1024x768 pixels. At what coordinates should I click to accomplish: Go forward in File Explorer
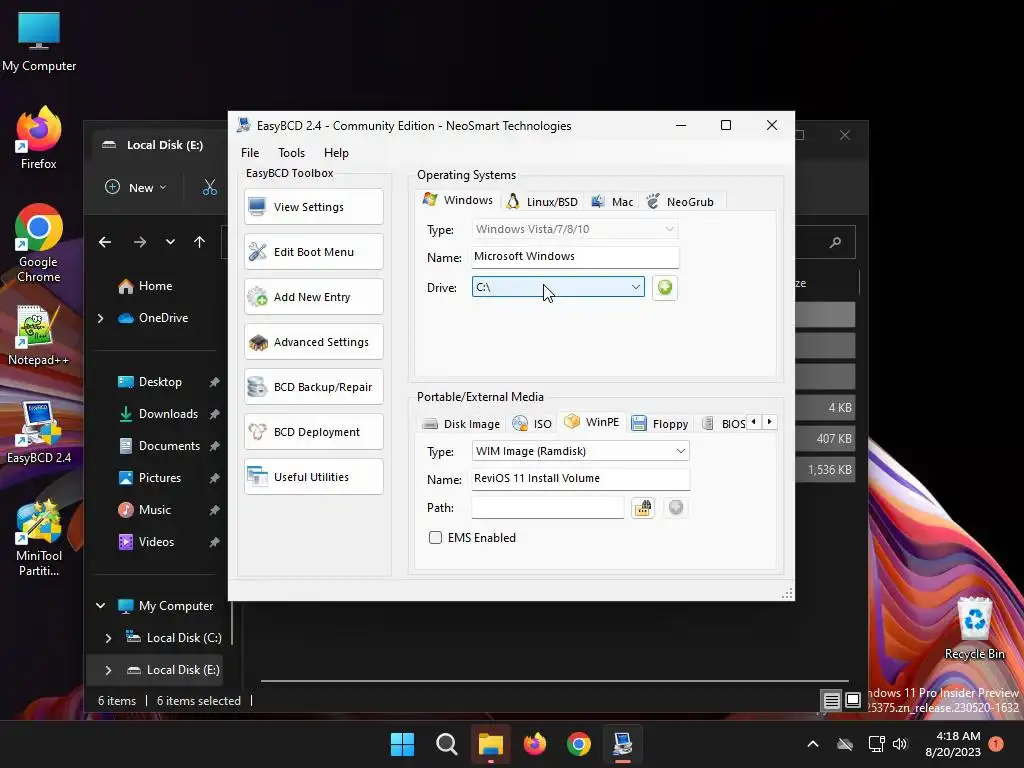(x=140, y=242)
